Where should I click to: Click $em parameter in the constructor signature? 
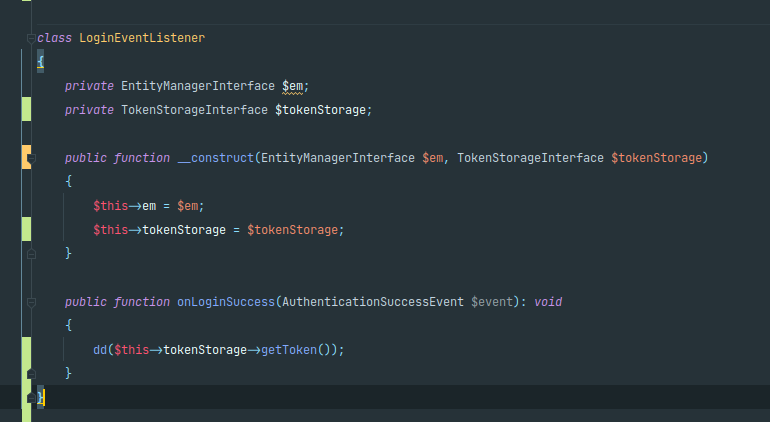click(433, 158)
